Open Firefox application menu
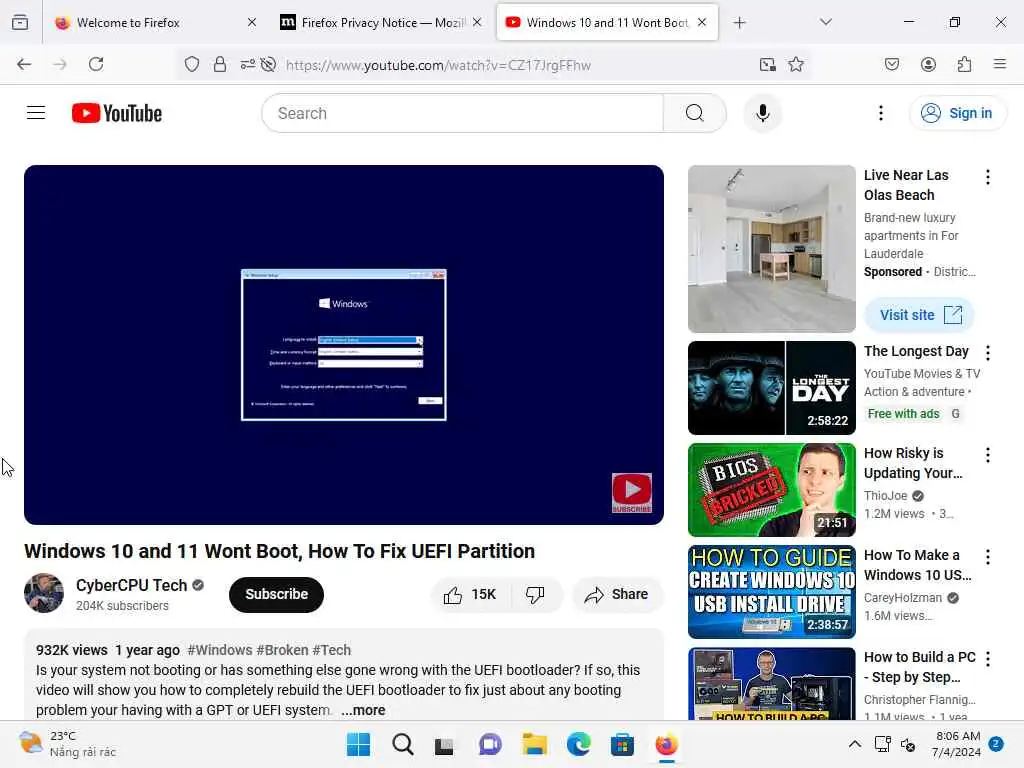 pos(999,64)
